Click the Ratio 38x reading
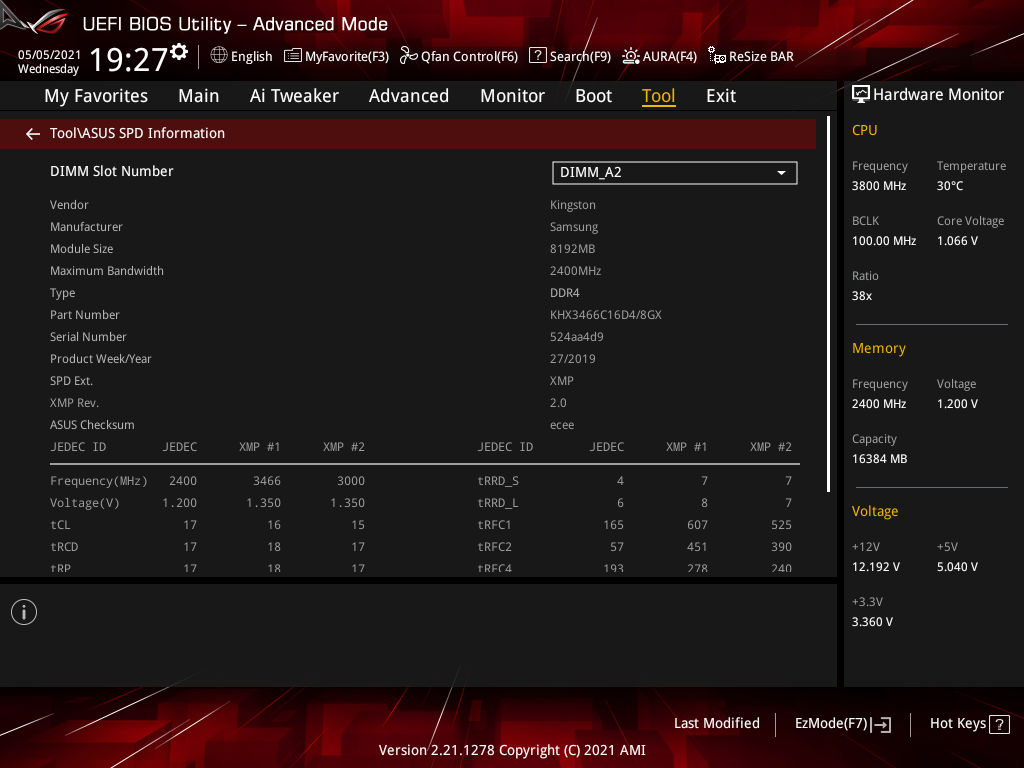The height and width of the screenshot is (768, 1024). click(x=862, y=296)
